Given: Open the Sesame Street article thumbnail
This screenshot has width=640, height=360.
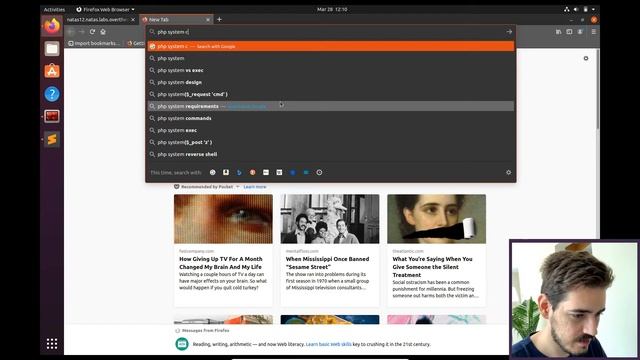Looking at the screenshot, I should tap(330, 219).
